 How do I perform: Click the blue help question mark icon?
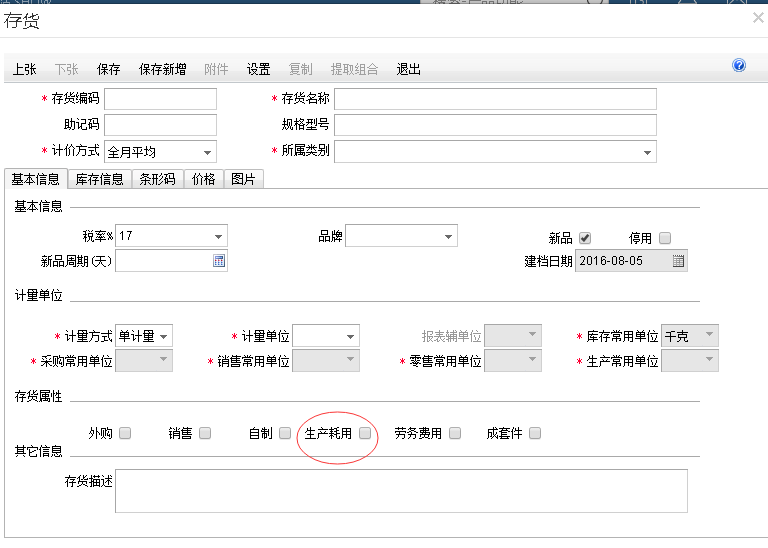pos(739,66)
